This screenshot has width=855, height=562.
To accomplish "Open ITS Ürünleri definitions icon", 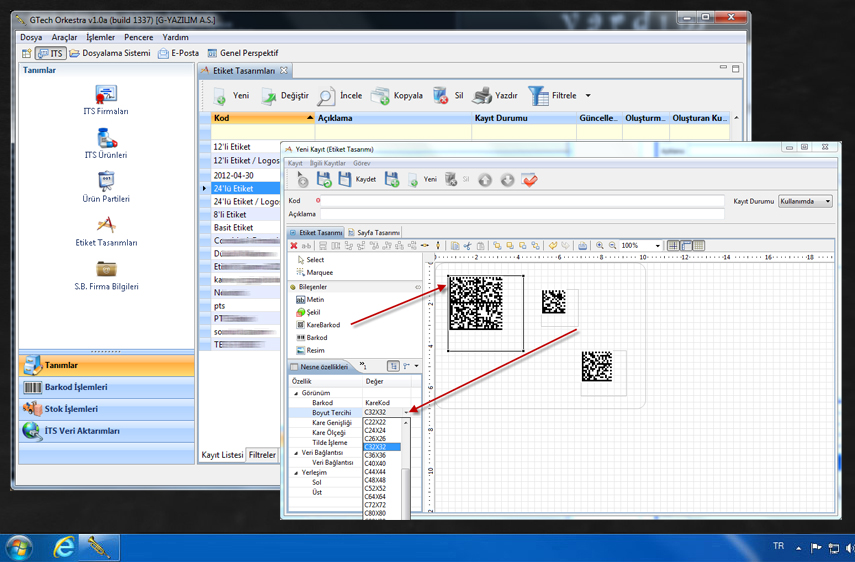I will [x=106, y=144].
